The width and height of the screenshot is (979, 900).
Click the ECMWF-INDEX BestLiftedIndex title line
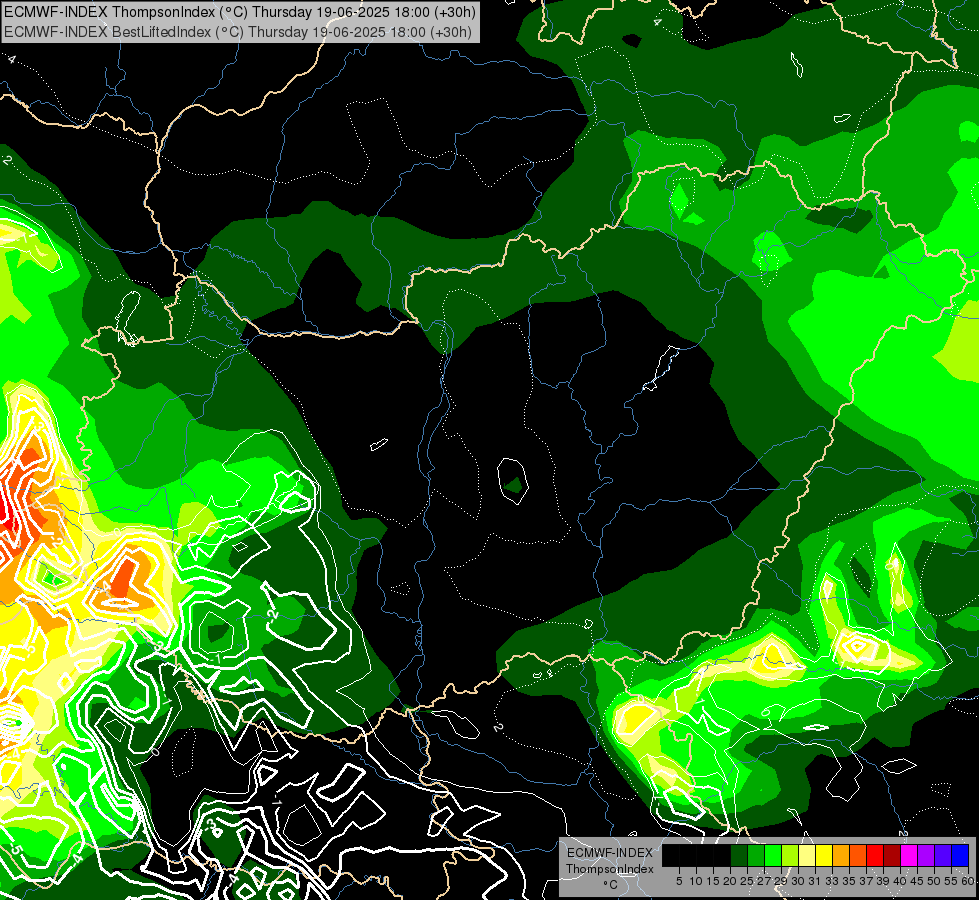238,32
